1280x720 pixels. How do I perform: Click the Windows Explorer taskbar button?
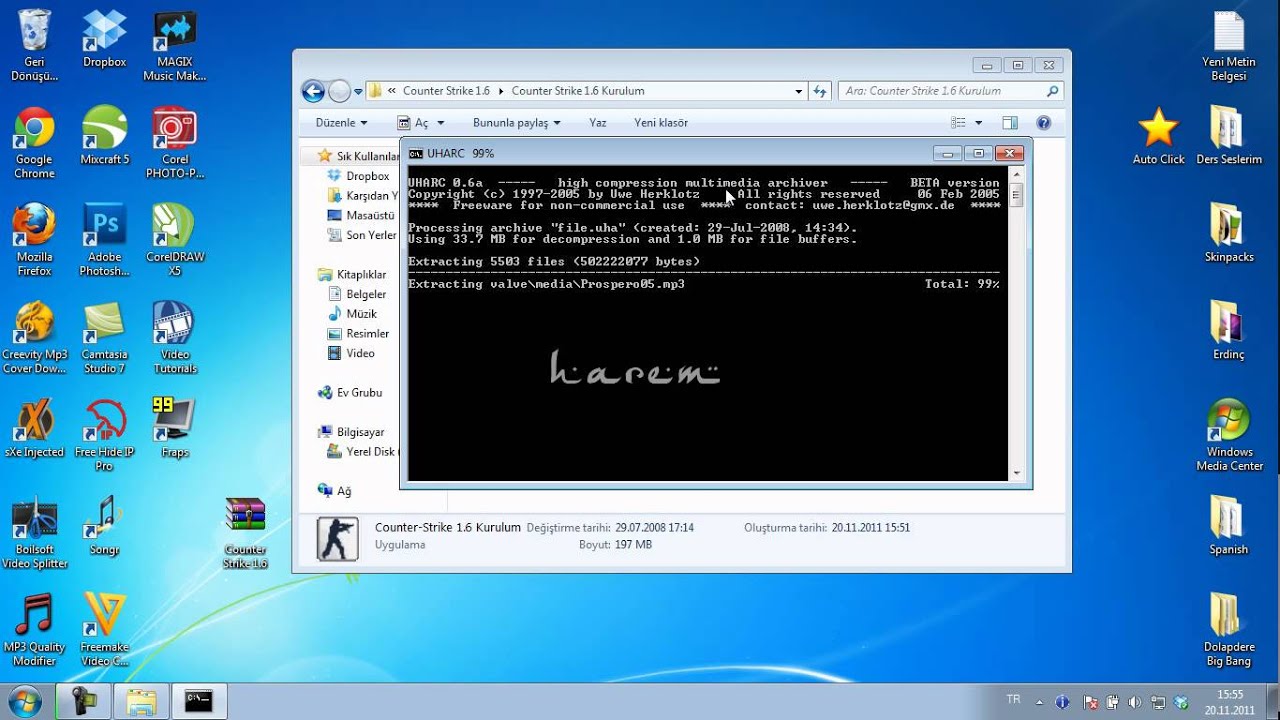[x=141, y=701]
